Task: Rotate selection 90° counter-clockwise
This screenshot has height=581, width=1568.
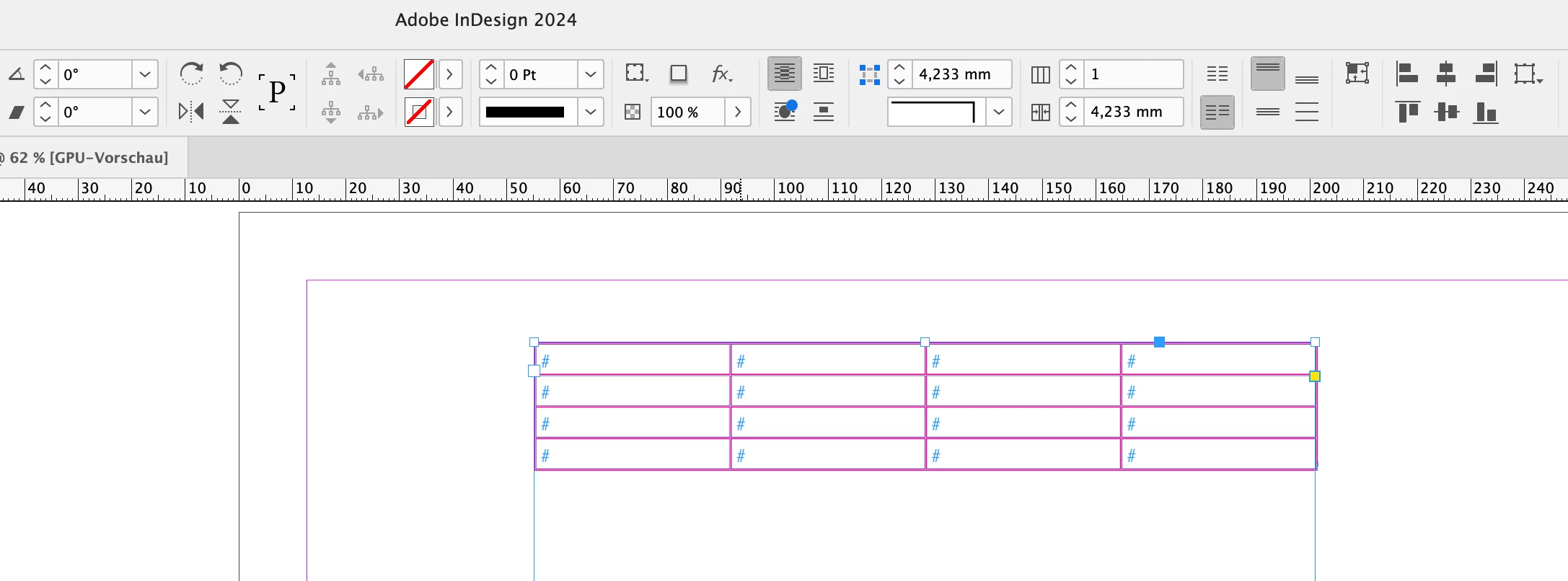Action: tap(231, 74)
